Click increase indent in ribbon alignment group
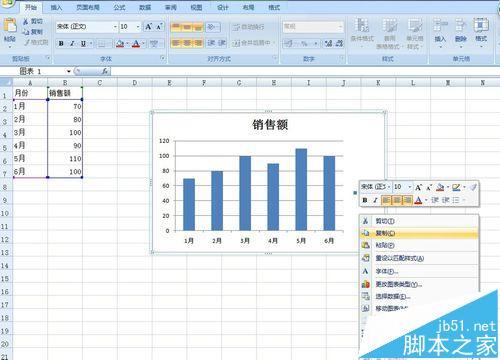This screenshot has height=360, width=500. [x=222, y=43]
